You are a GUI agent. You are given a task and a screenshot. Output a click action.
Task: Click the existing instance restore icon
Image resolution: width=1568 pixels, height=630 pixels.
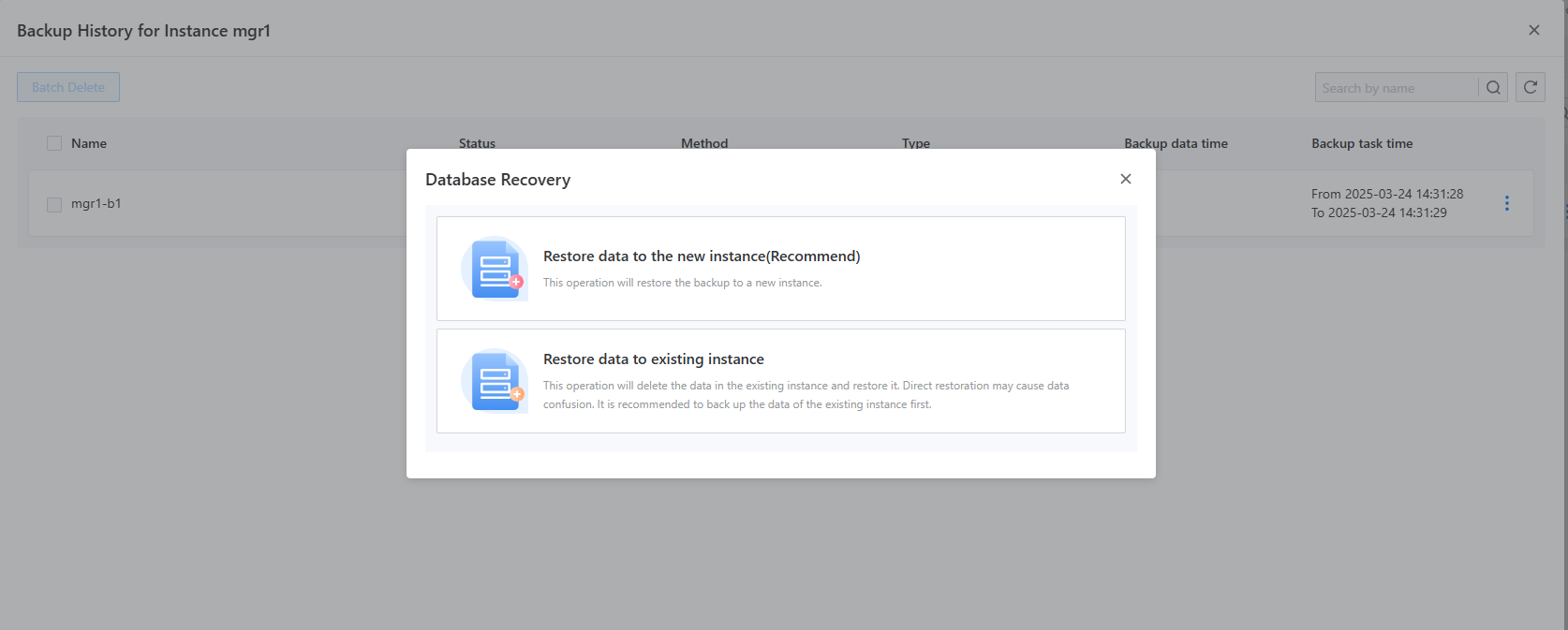click(x=495, y=381)
